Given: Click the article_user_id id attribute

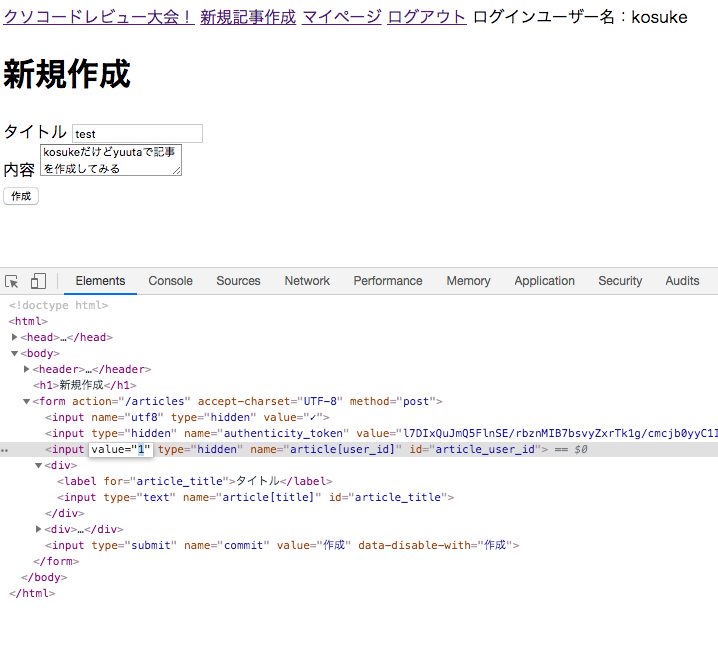Looking at the screenshot, I should 475,450.
